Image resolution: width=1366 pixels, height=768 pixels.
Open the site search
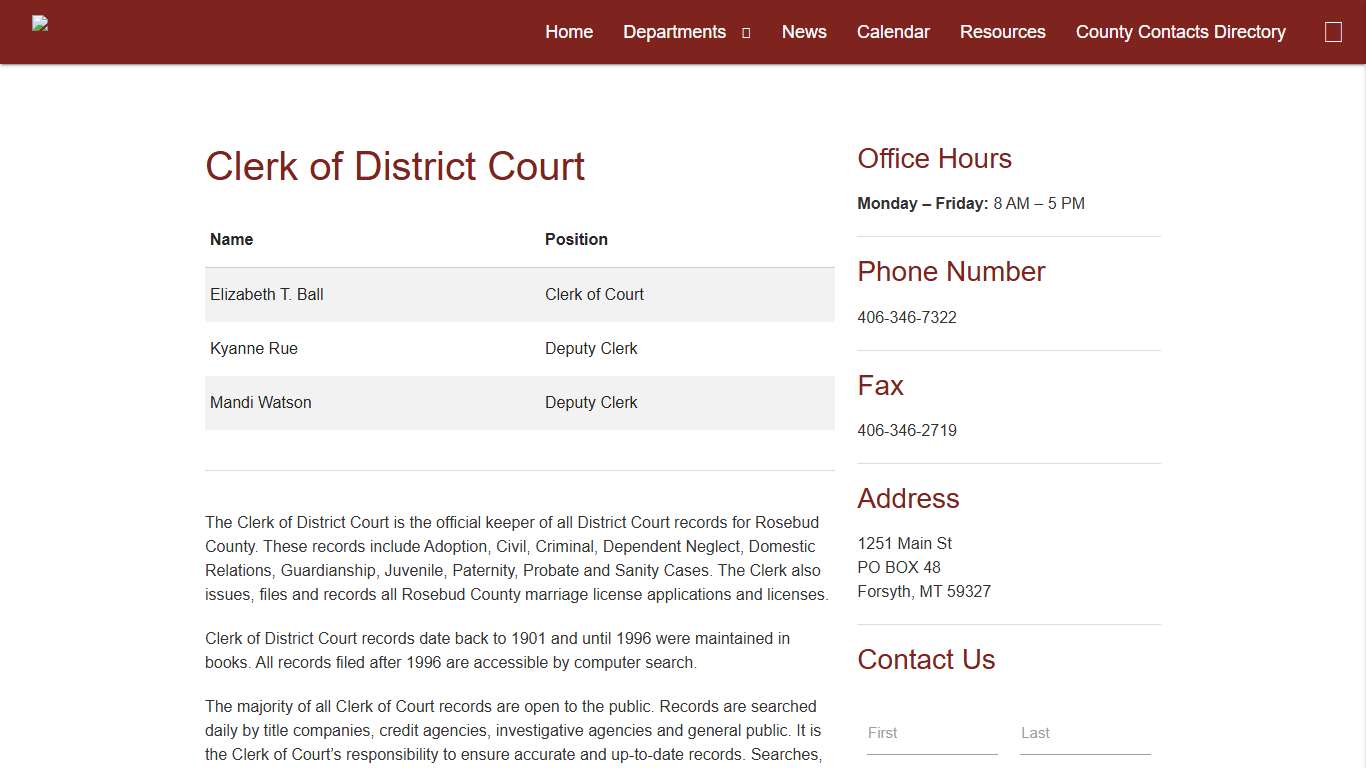coord(1333,31)
